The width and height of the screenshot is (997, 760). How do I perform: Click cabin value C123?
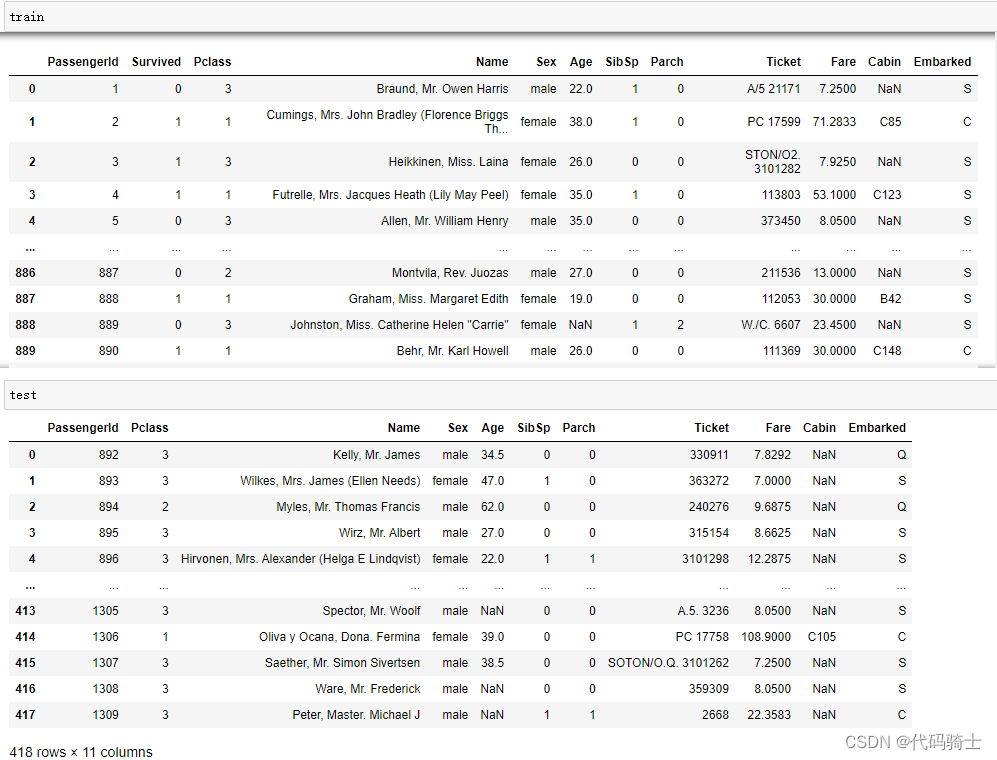[887, 195]
